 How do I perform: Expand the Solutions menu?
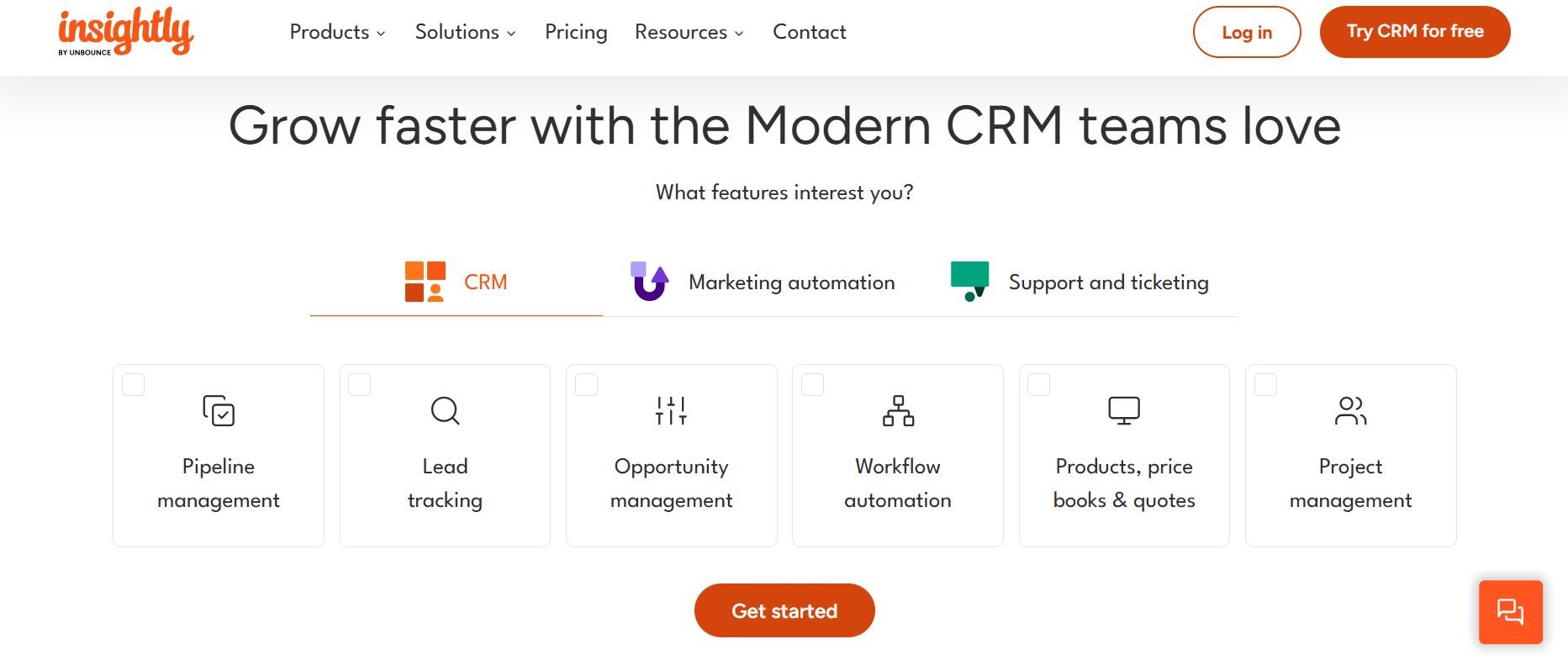tap(465, 32)
